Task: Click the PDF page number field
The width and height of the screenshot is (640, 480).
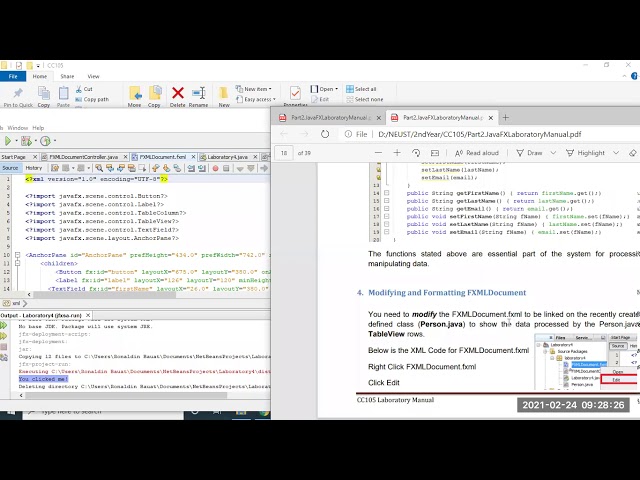Action: click(x=284, y=153)
